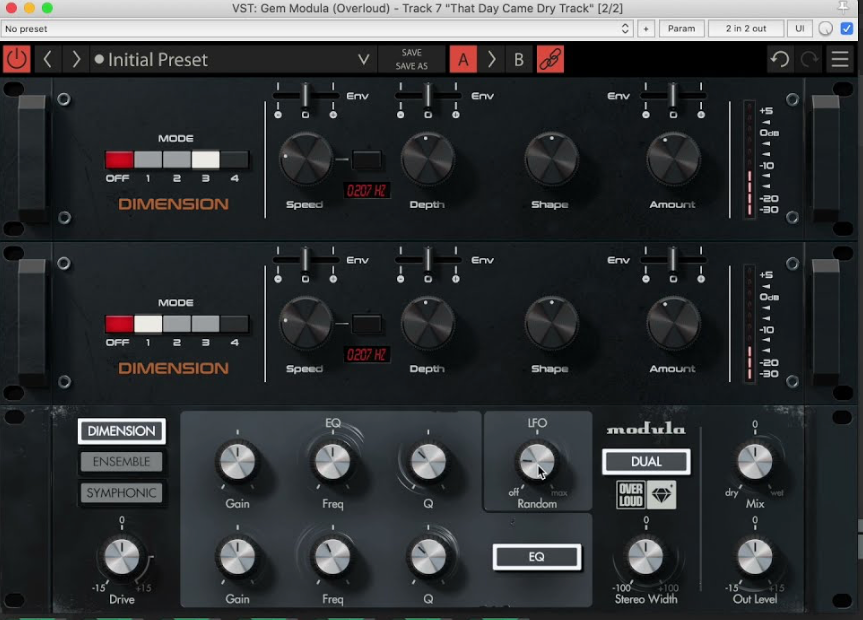Click top unit Speed Env slider

[305, 96]
